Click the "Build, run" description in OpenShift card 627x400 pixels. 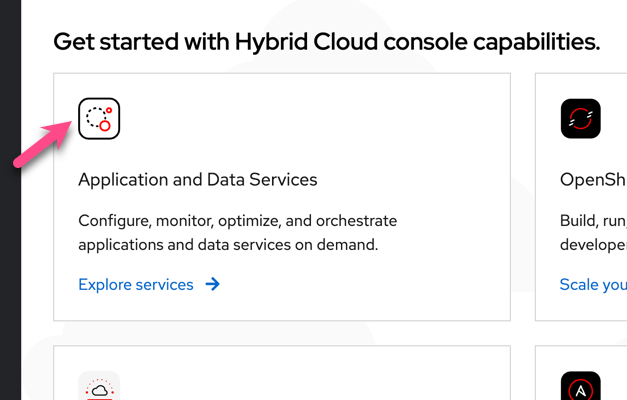[x=592, y=220]
